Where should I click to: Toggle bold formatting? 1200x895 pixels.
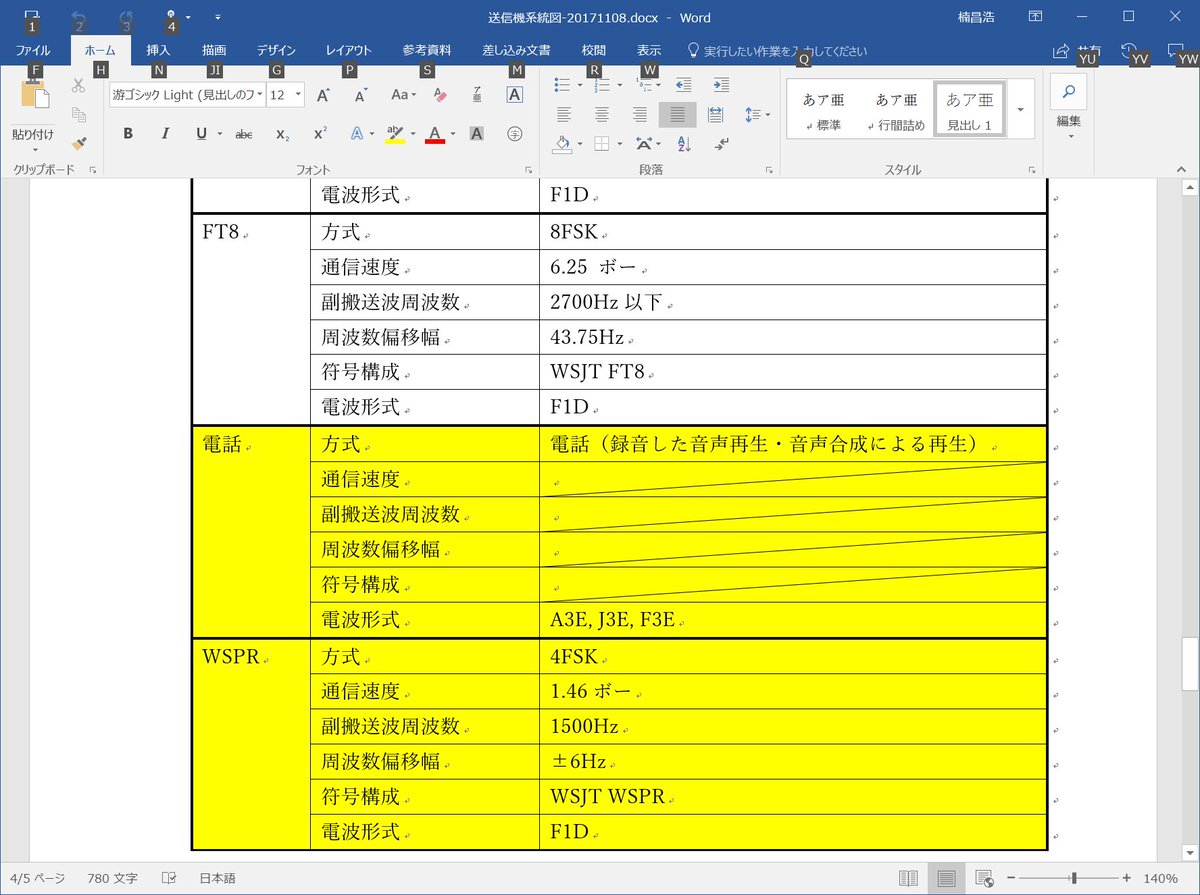pyautogui.click(x=128, y=133)
